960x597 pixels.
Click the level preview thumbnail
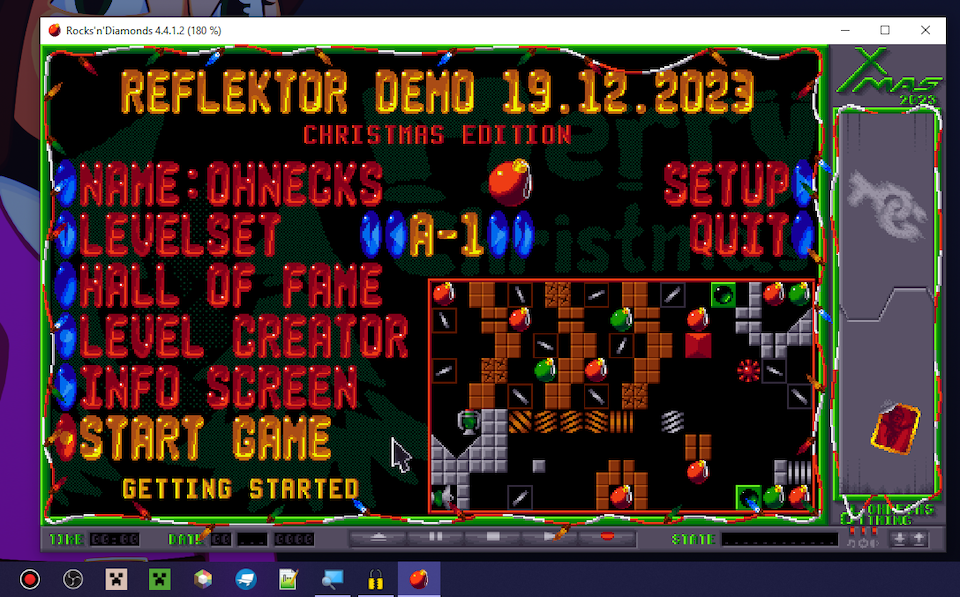tap(622, 396)
